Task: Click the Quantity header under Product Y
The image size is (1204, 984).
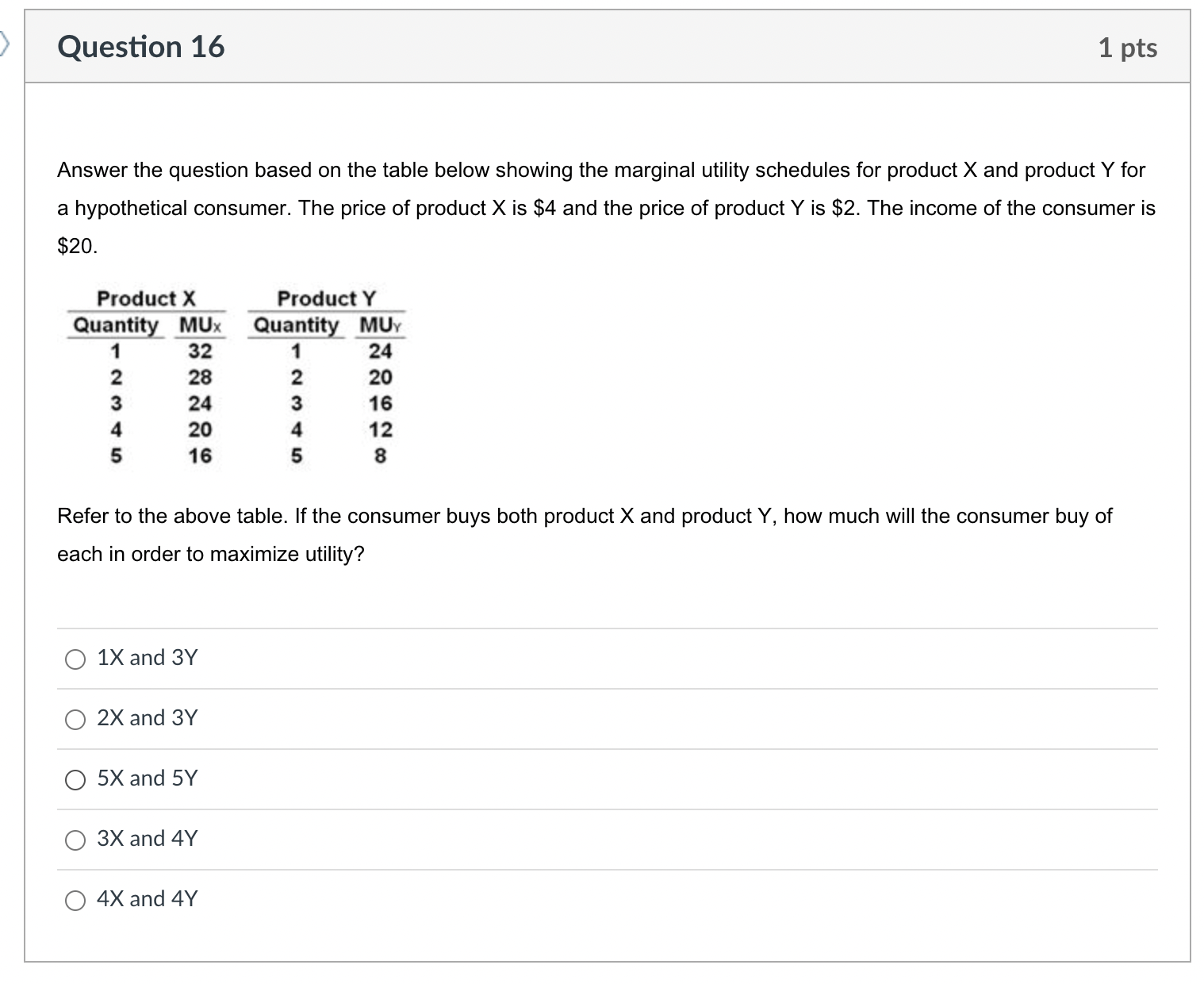Action: [x=296, y=325]
